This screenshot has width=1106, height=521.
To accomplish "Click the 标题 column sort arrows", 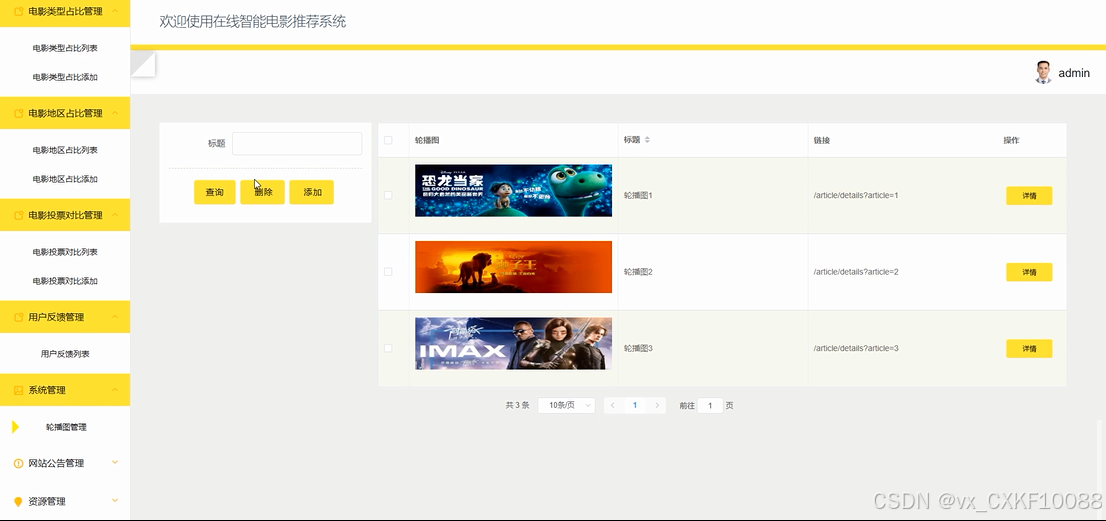I will (x=647, y=140).
